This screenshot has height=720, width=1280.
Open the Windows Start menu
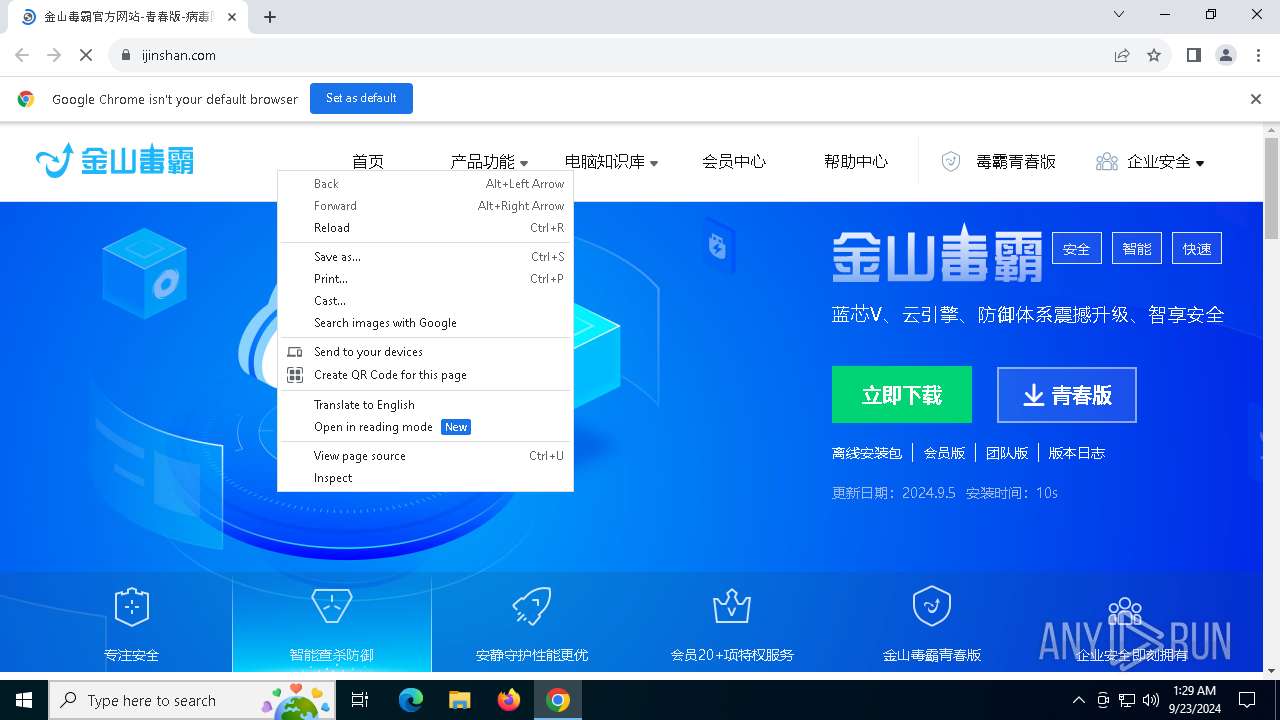(x=23, y=700)
